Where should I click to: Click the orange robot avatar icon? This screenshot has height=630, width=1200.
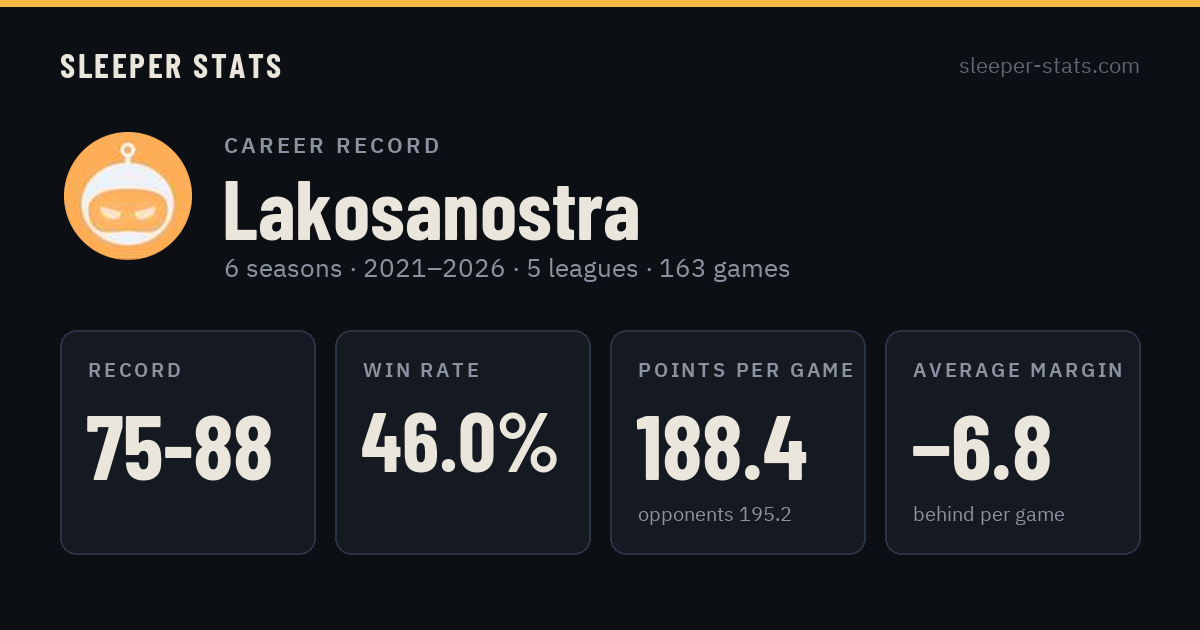click(128, 196)
